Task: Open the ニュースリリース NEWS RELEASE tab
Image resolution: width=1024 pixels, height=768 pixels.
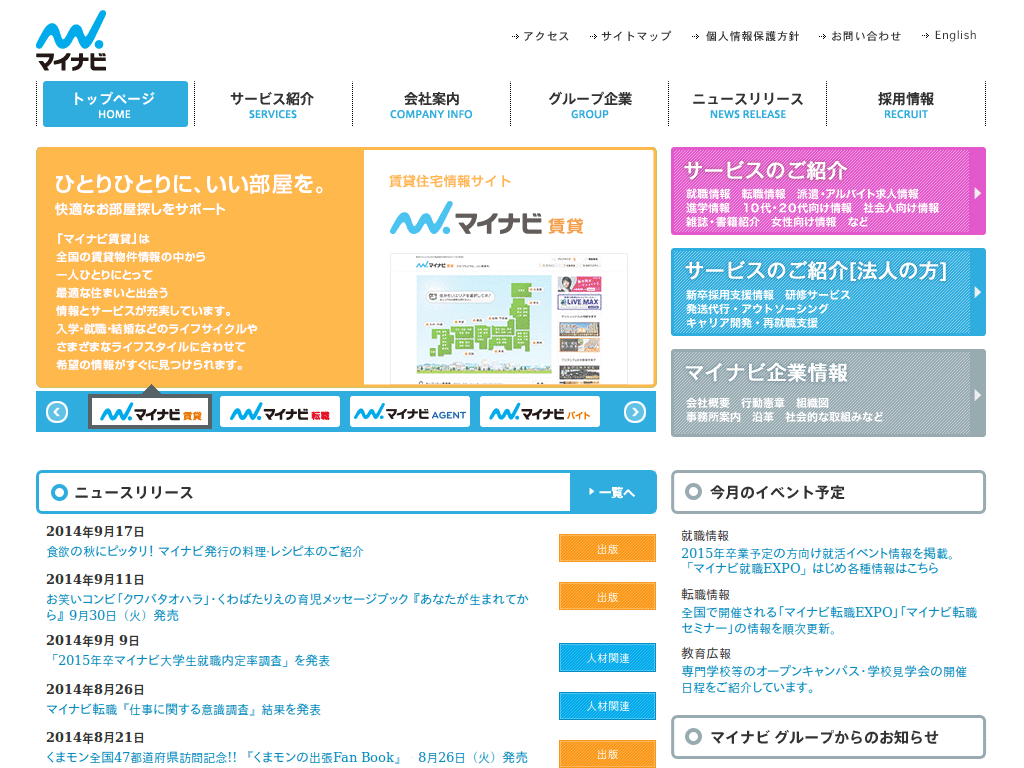Action: point(748,104)
